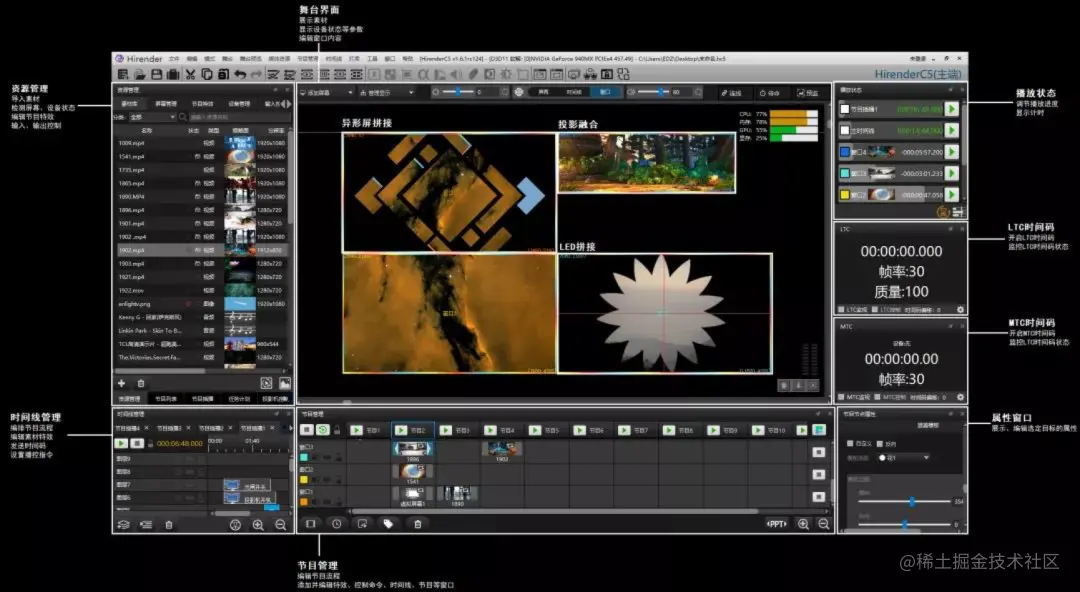Screen dimensions: 1080x592
Task: Open the 工具 menu
Action: [372, 59]
